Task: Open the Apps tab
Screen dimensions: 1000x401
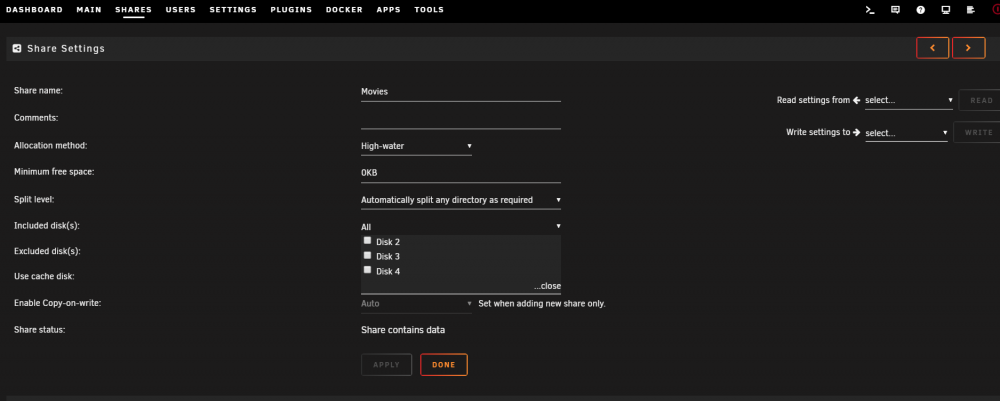Action: [x=388, y=10]
